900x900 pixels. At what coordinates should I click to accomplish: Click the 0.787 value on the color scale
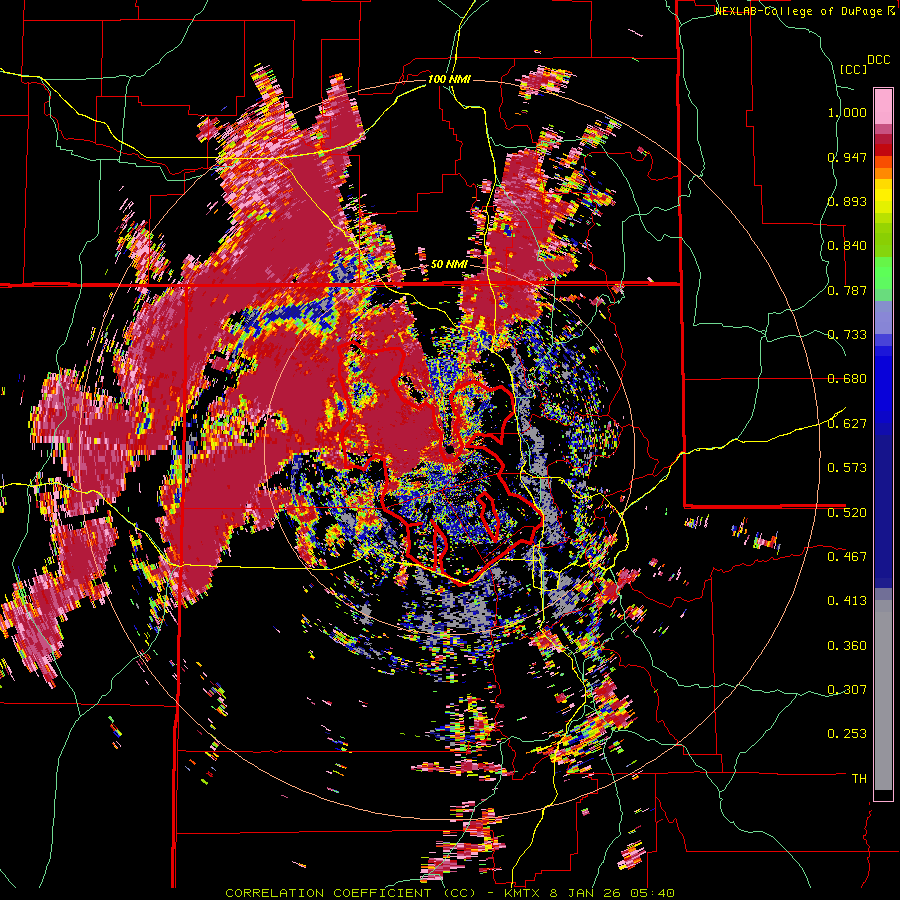(847, 290)
